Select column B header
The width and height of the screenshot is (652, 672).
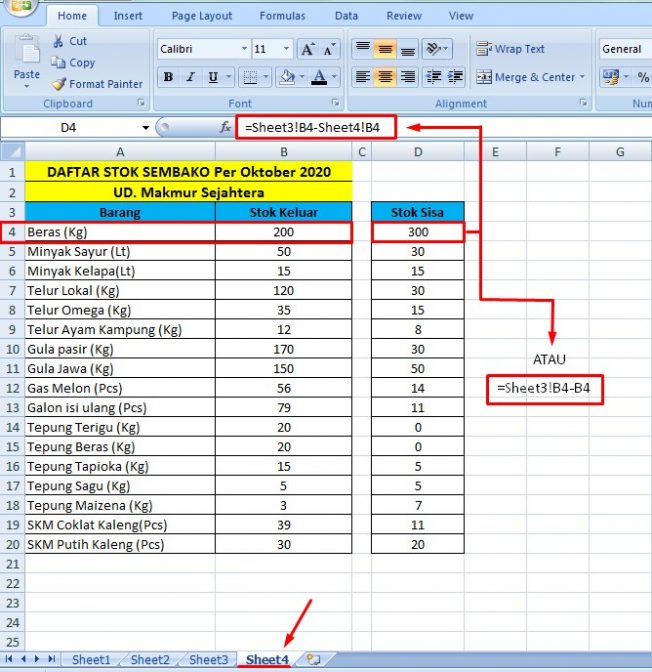(x=283, y=152)
